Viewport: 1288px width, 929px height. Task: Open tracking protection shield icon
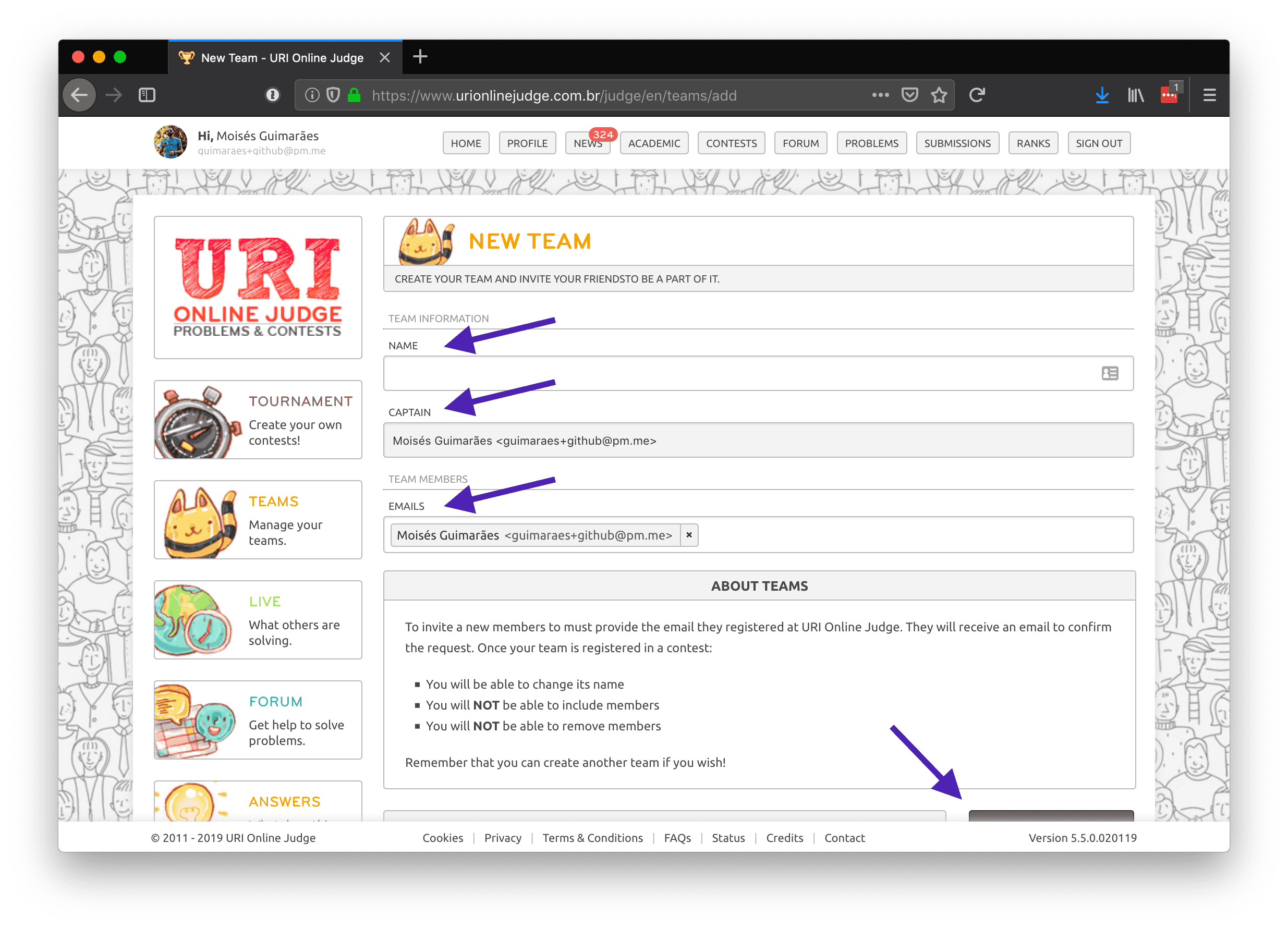coord(333,95)
